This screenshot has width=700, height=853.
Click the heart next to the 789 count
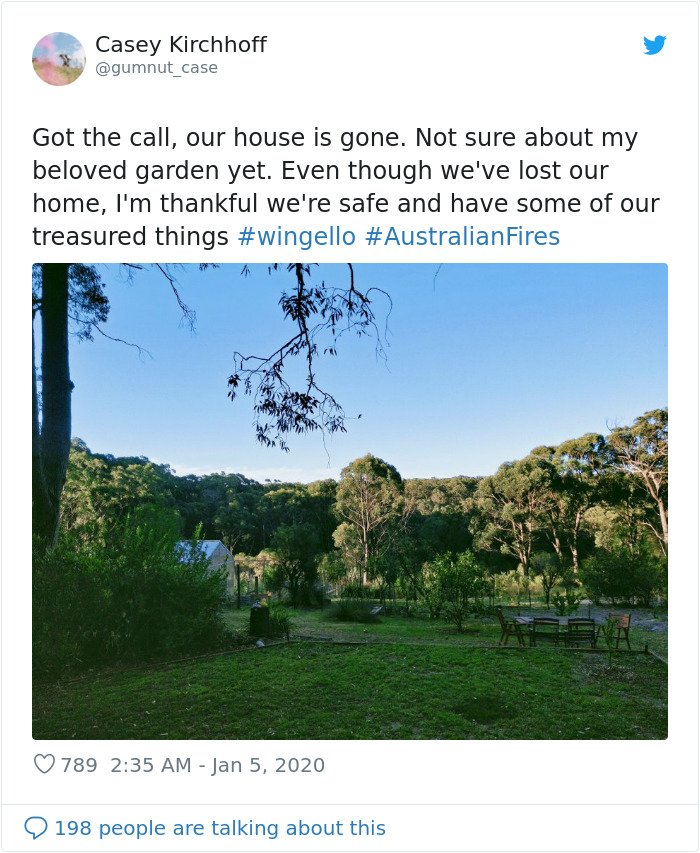(x=44, y=764)
